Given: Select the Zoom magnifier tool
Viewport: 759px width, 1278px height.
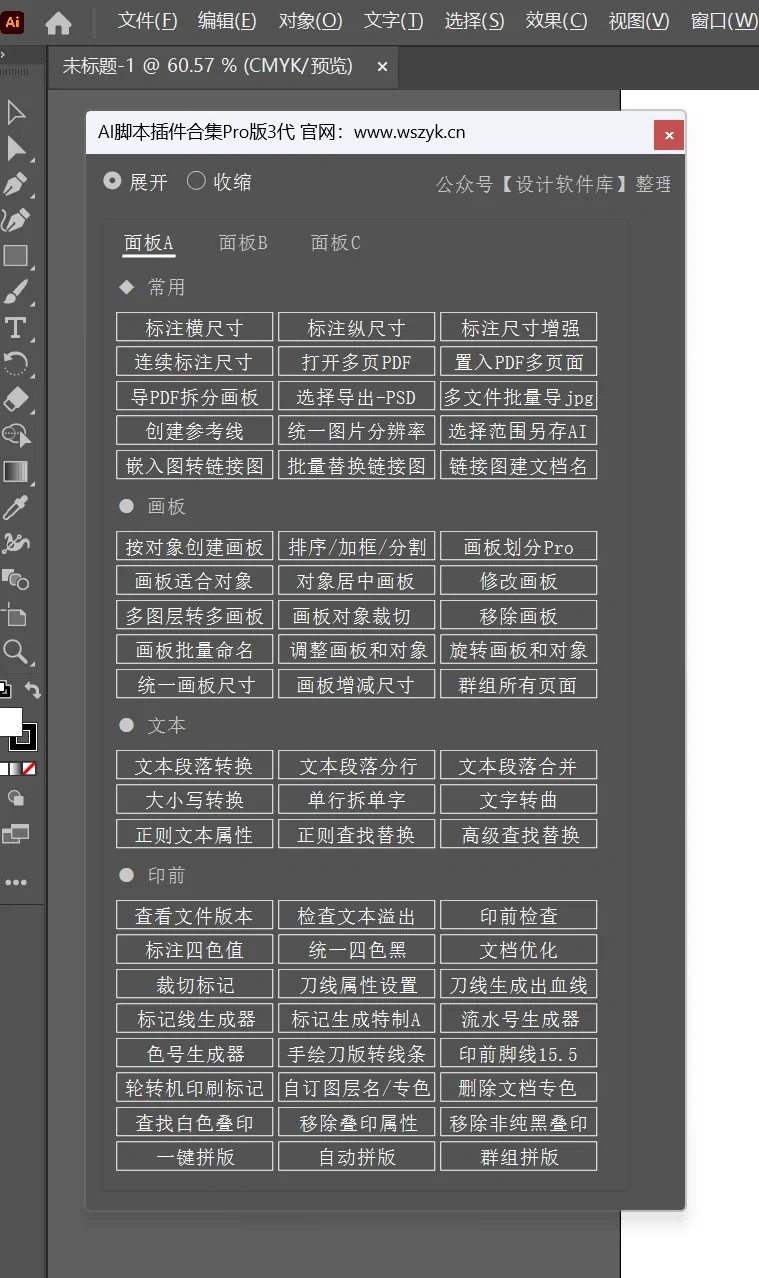Looking at the screenshot, I should tap(16, 652).
